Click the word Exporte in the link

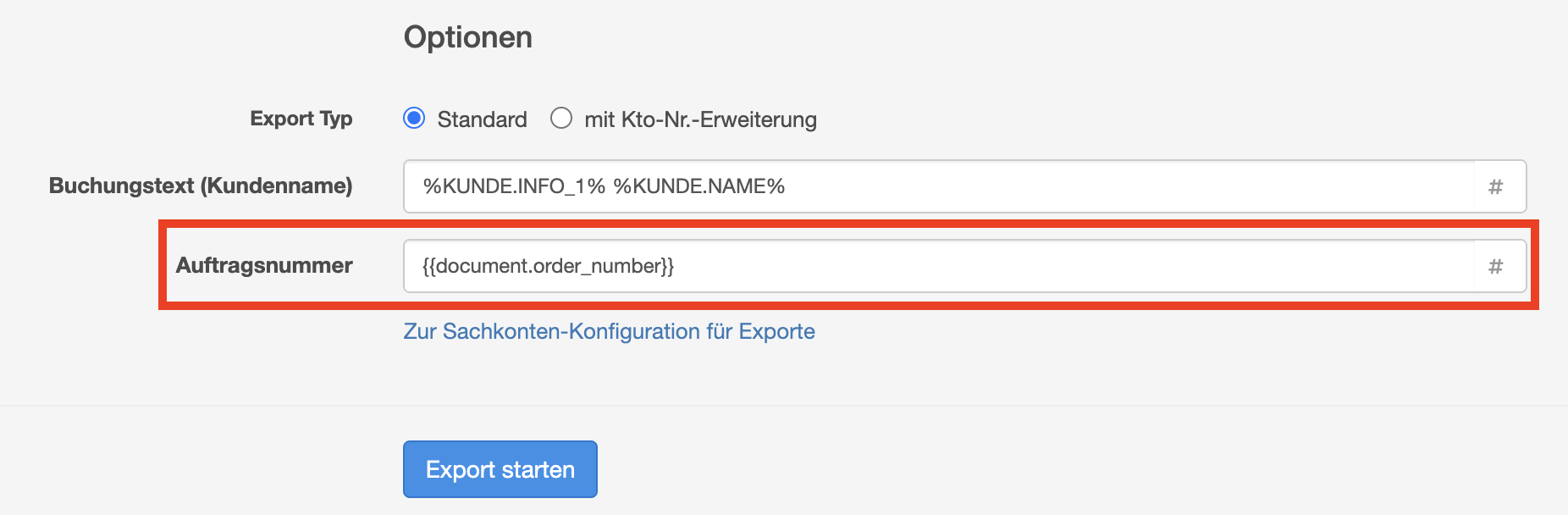(x=776, y=331)
